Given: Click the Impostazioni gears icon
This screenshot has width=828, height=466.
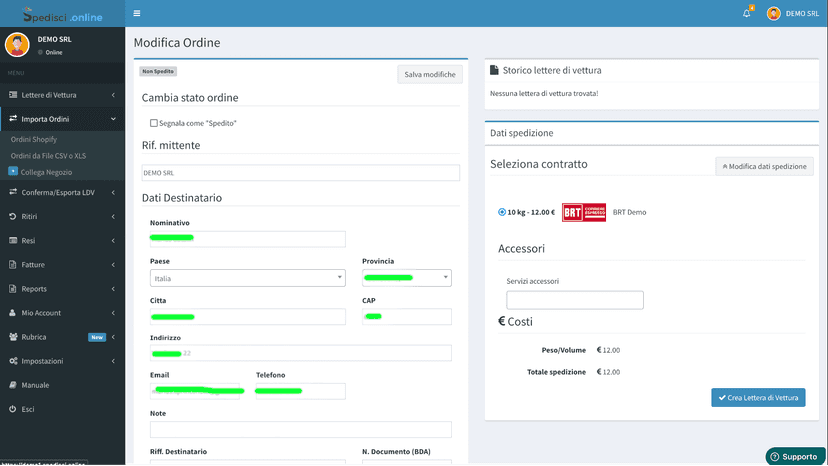Looking at the screenshot, I should point(13,361).
